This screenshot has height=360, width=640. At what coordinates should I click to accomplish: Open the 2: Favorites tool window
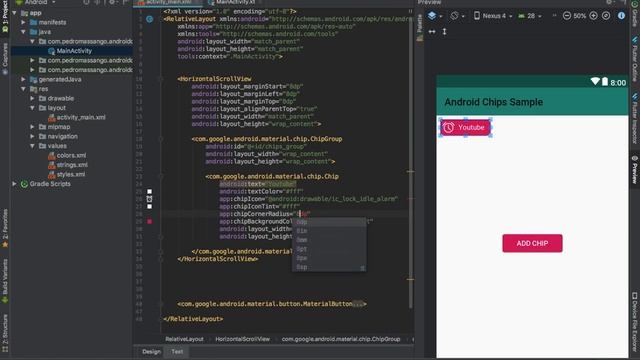click(5, 229)
